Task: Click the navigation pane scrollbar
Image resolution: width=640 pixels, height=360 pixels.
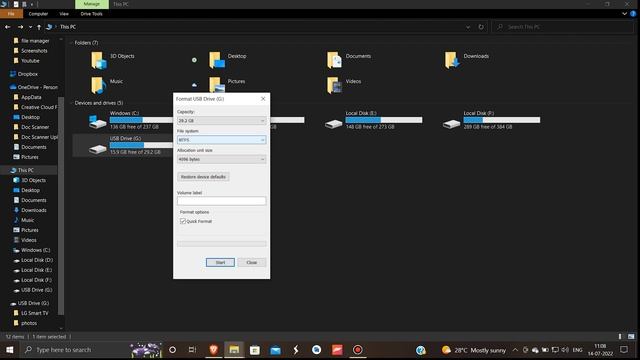Action: 61,206
